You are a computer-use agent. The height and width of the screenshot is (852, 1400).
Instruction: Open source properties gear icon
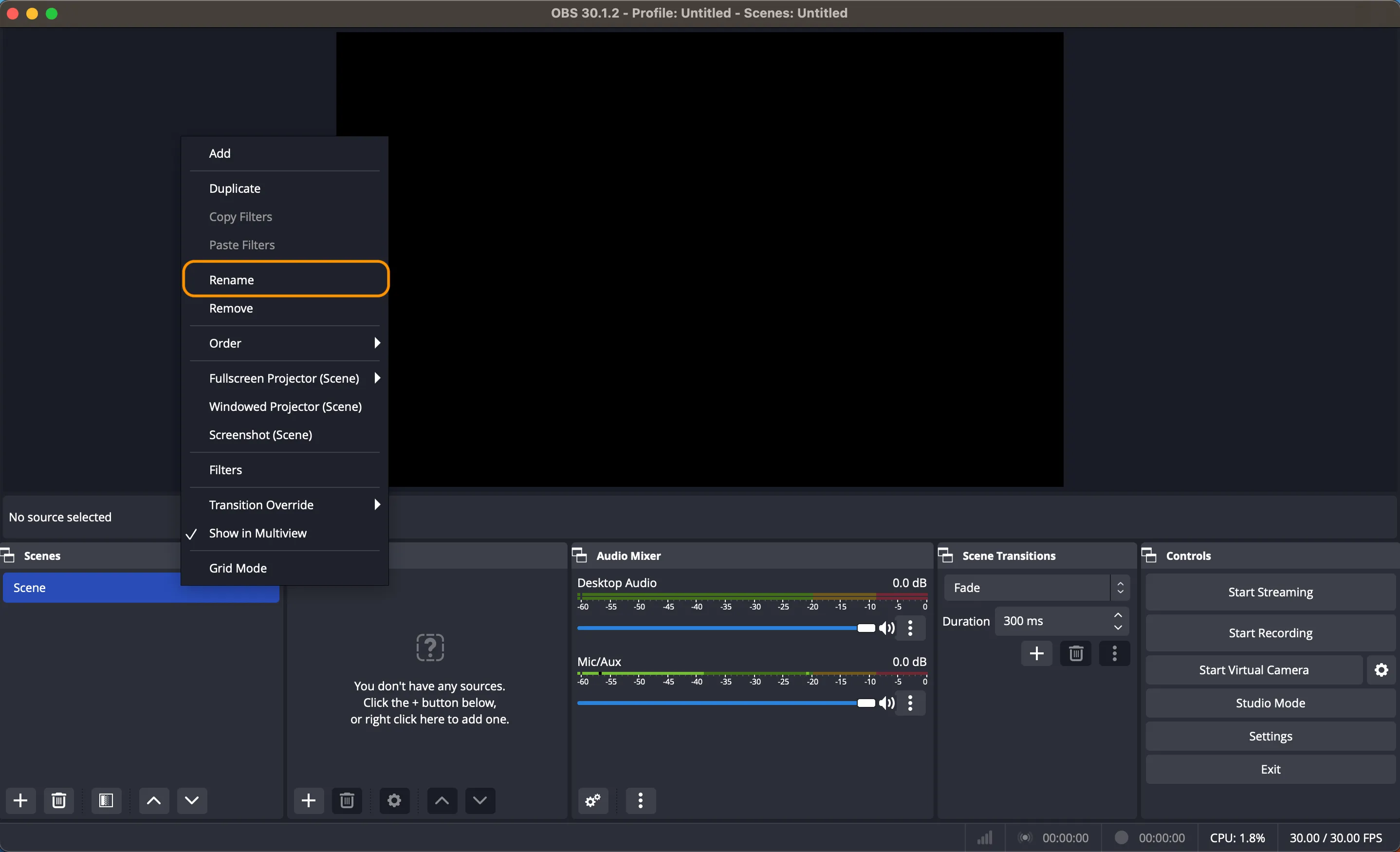coord(394,800)
